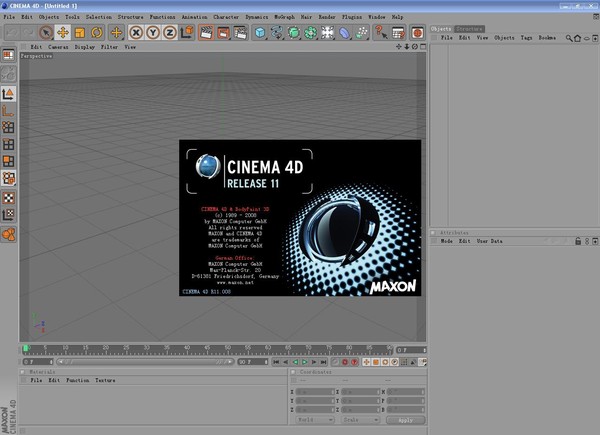Toggle the X axis lock
The height and width of the screenshot is (435, 600).
tap(136, 33)
